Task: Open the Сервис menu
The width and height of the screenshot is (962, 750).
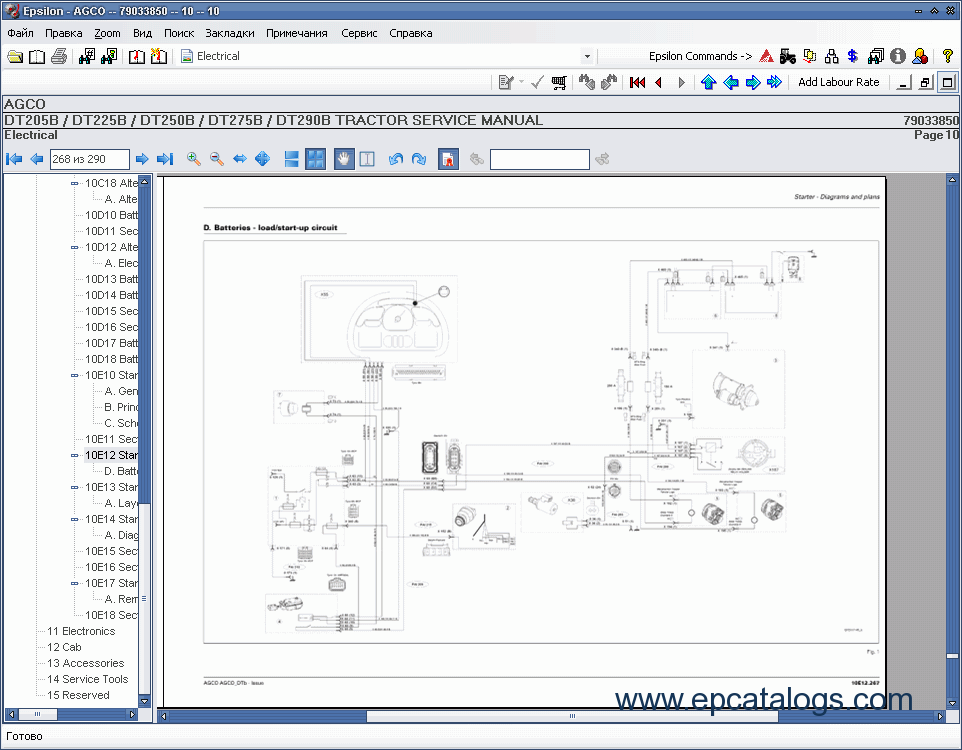Action: pos(359,33)
